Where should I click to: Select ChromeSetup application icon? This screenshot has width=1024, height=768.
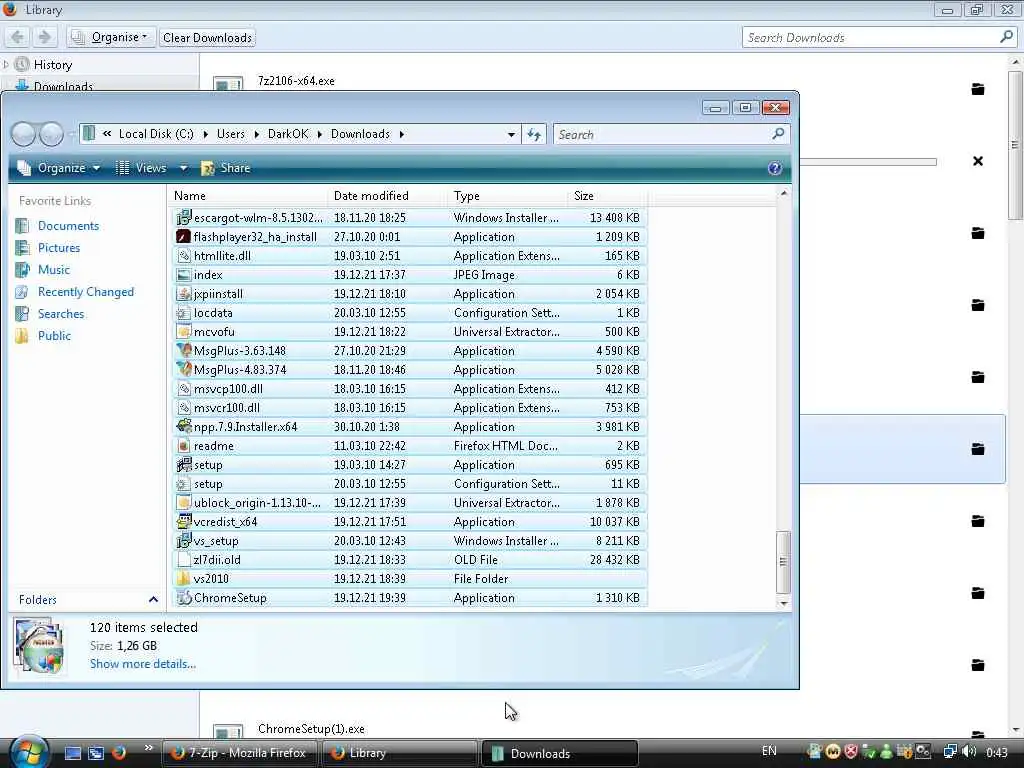(x=184, y=598)
